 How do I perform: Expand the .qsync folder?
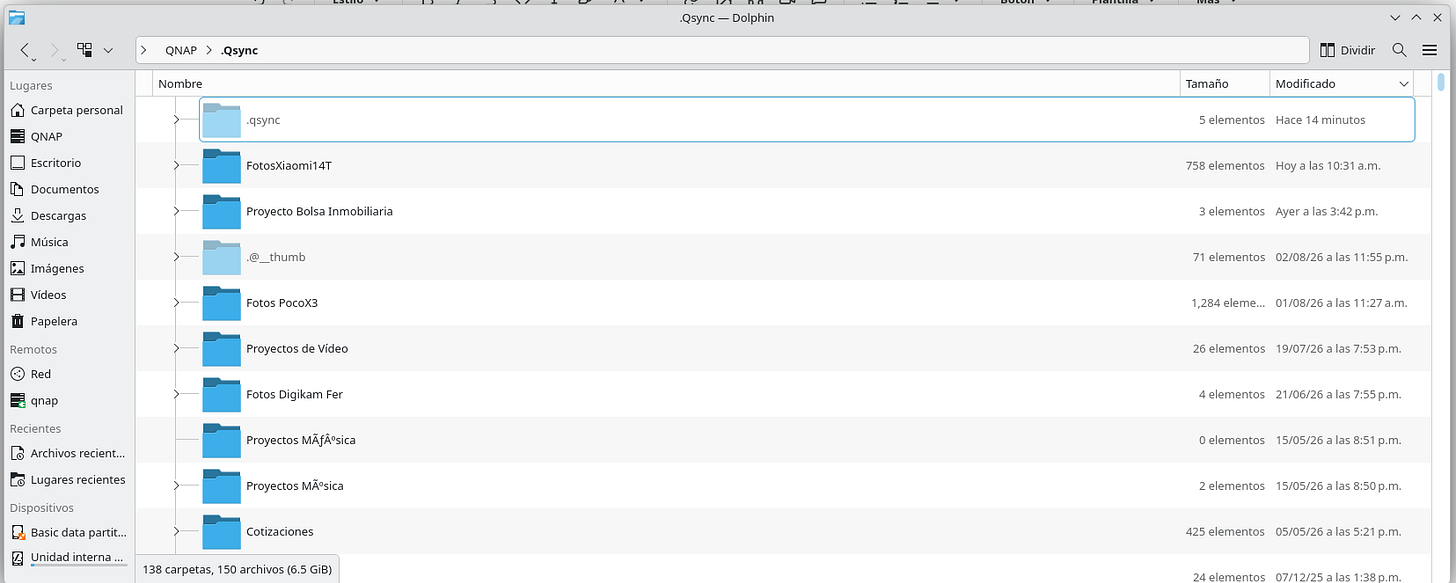pos(176,120)
